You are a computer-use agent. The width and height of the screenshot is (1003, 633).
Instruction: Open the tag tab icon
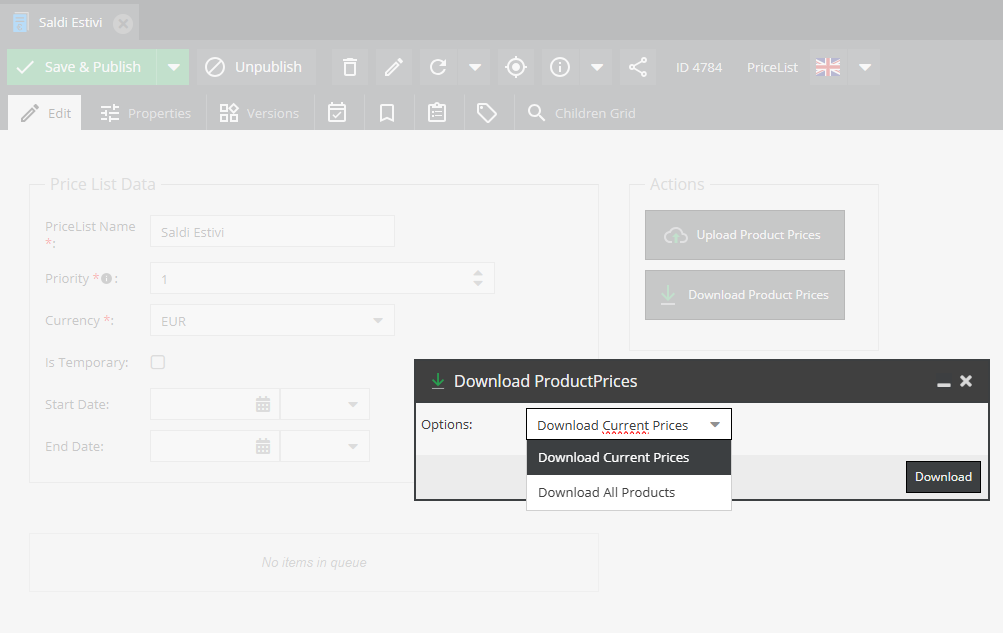[x=487, y=113]
